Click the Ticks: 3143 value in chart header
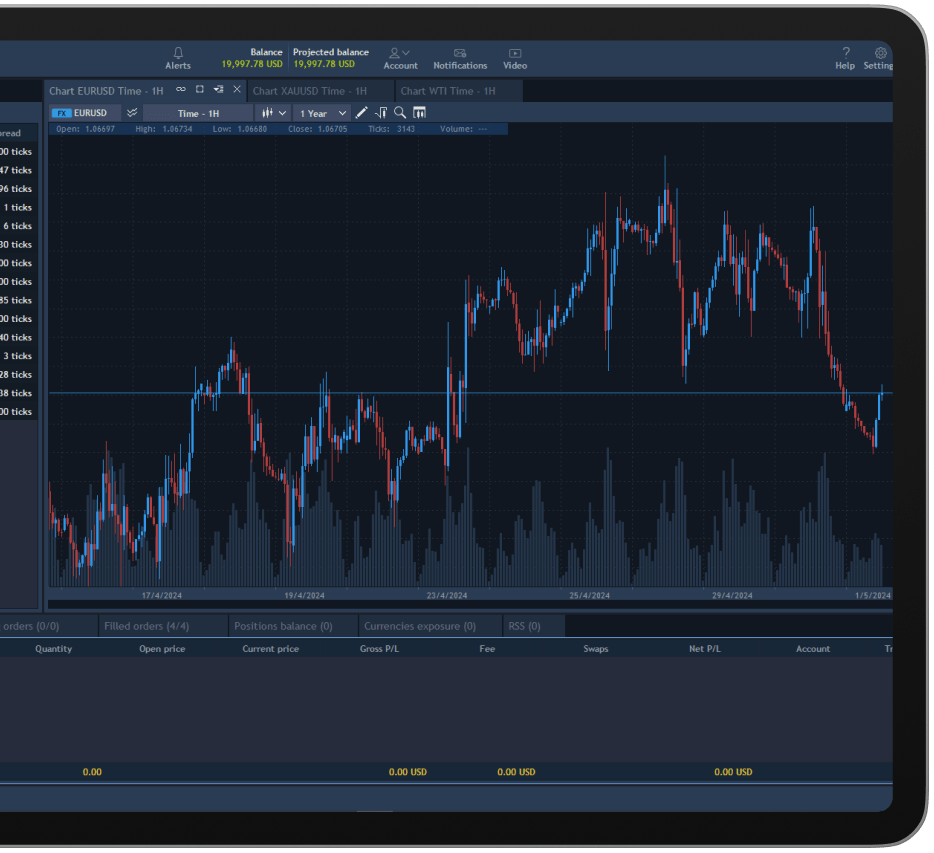The image size is (934, 853). click(x=391, y=129)
